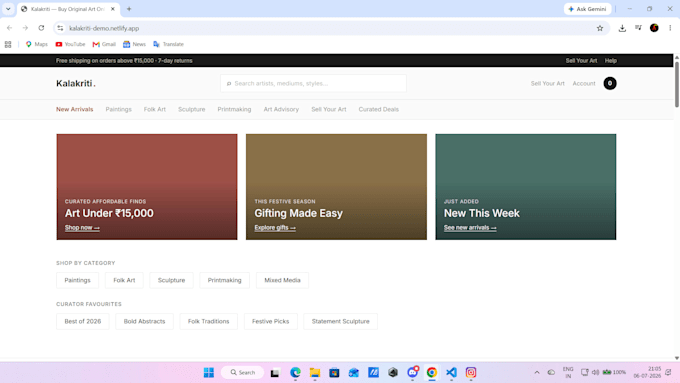Open the YouTube bookmark
Image resolution: width=680 pixels, height=383 pixels.
coord(70,44)
